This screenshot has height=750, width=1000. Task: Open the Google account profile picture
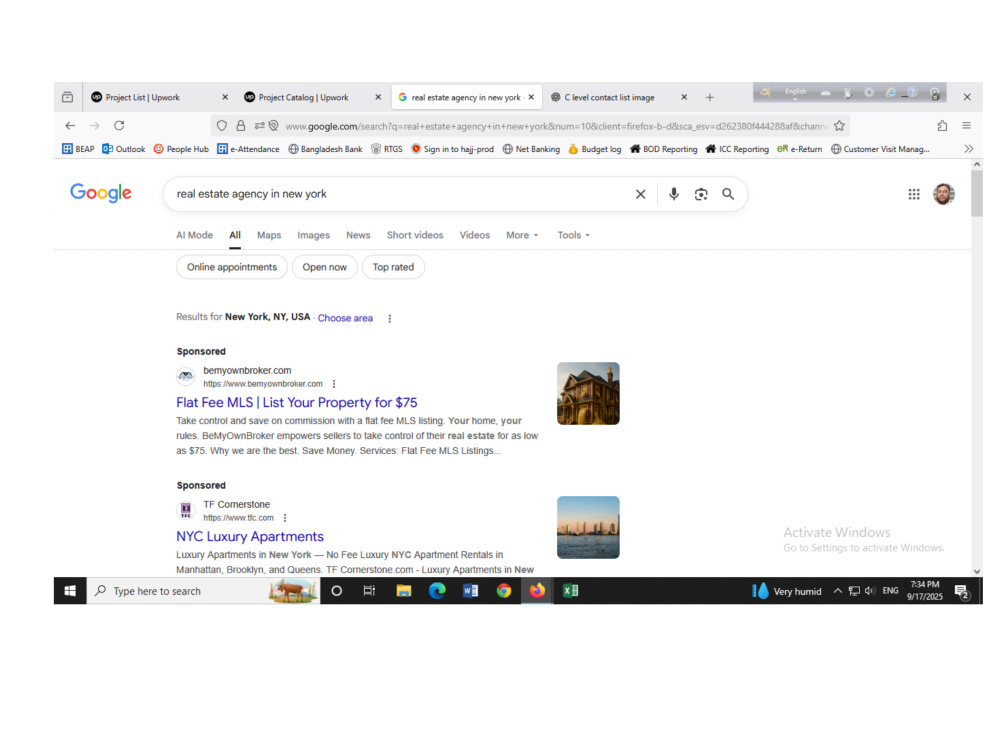tap(943, 194)
